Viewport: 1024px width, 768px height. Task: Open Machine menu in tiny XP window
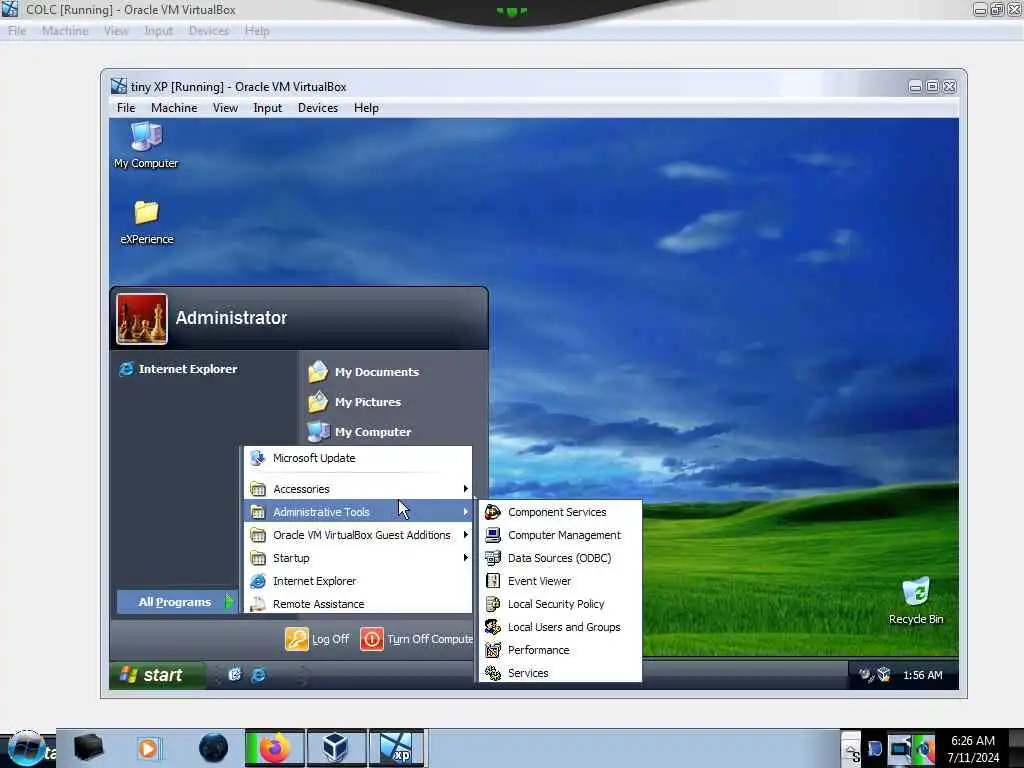(x=174, y=108)
